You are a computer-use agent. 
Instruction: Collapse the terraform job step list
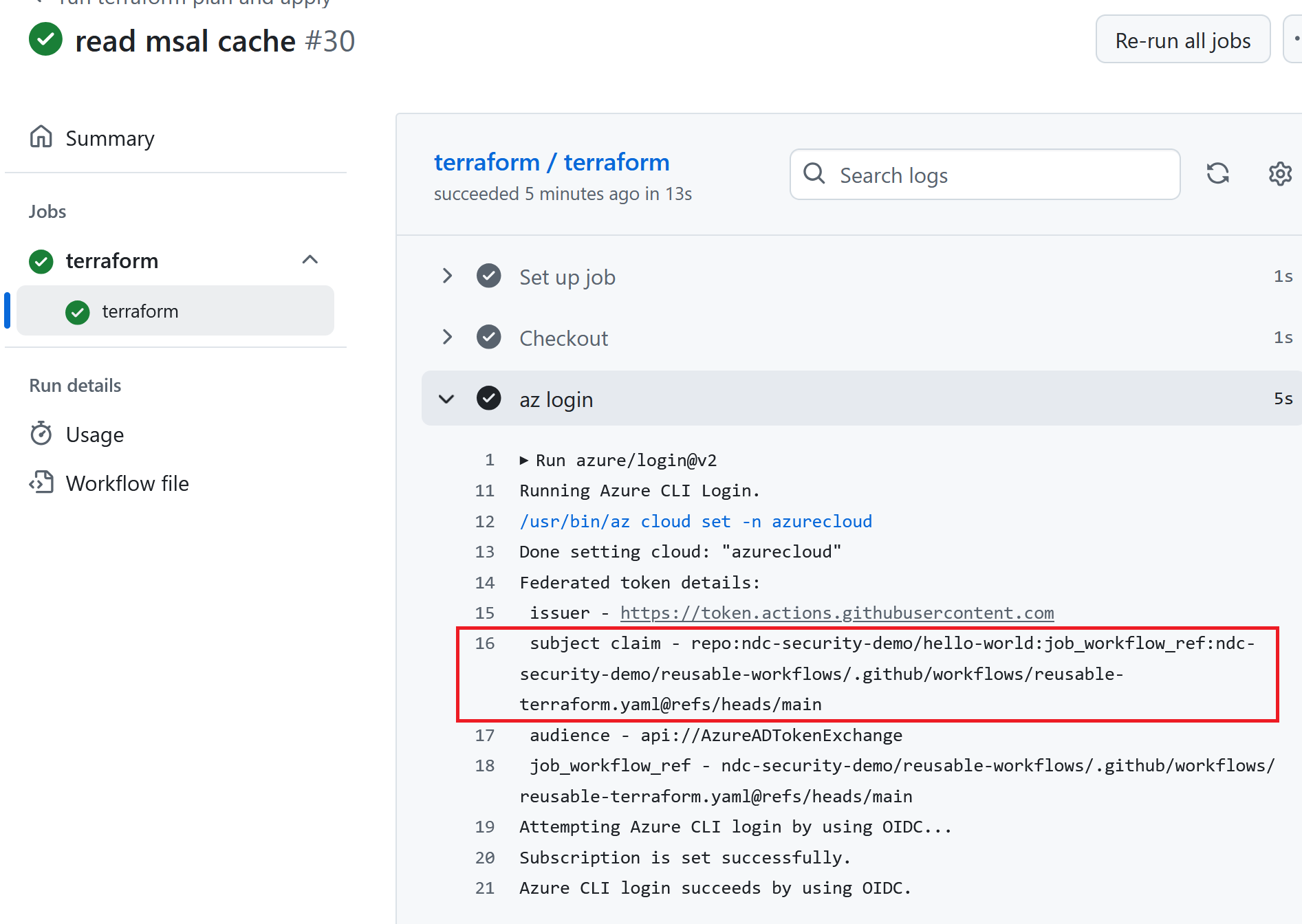pyautogui.click(x=310, y=260)
